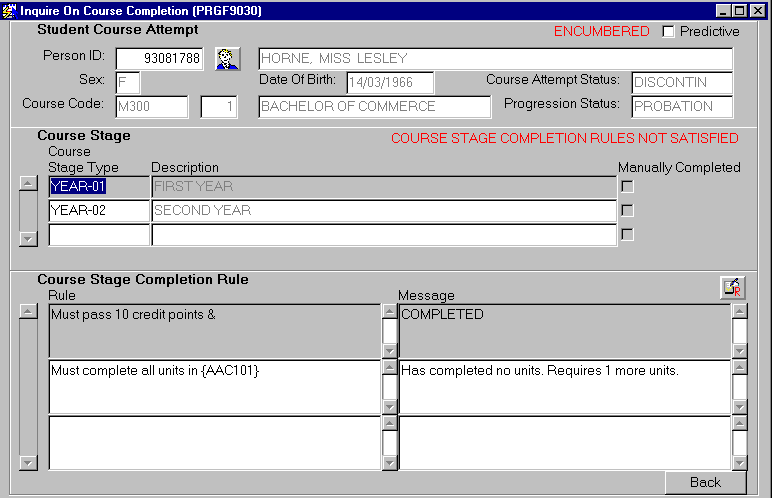
Task: Tick Manually Completed checkbox on empty third row
Action: click(627, 235)
